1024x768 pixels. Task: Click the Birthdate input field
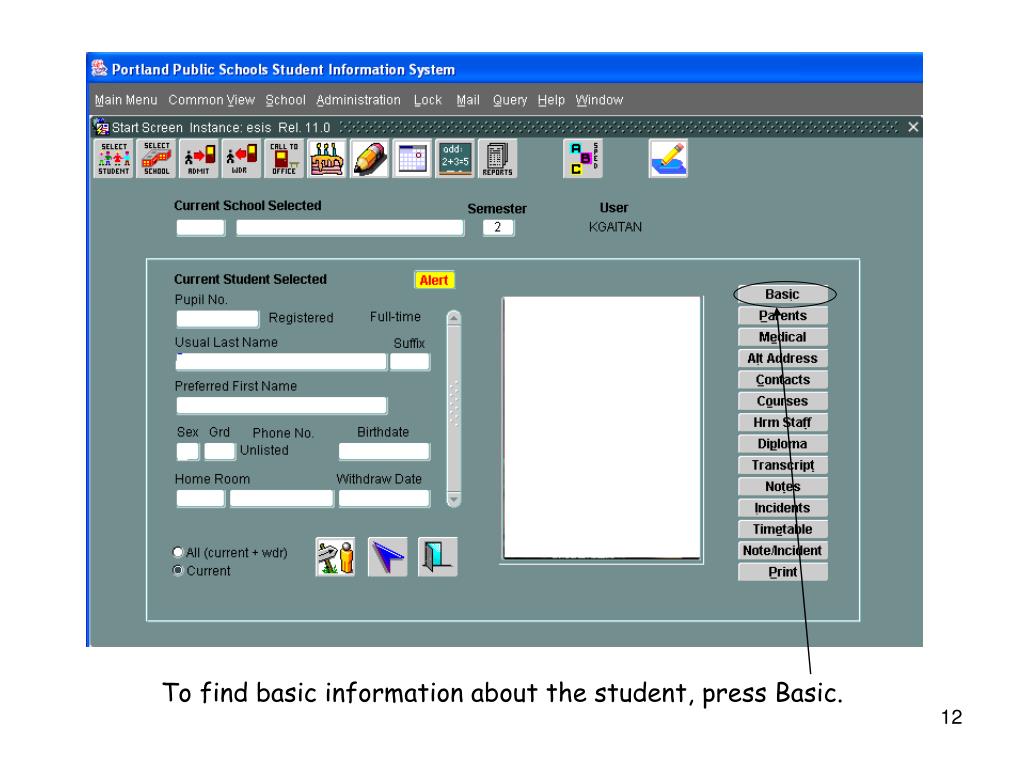[384, 451]
